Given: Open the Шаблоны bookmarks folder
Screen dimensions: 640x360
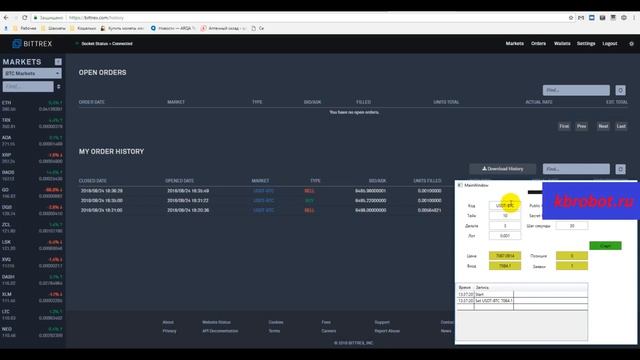Looking at the screenshot, I should (53, 28).
